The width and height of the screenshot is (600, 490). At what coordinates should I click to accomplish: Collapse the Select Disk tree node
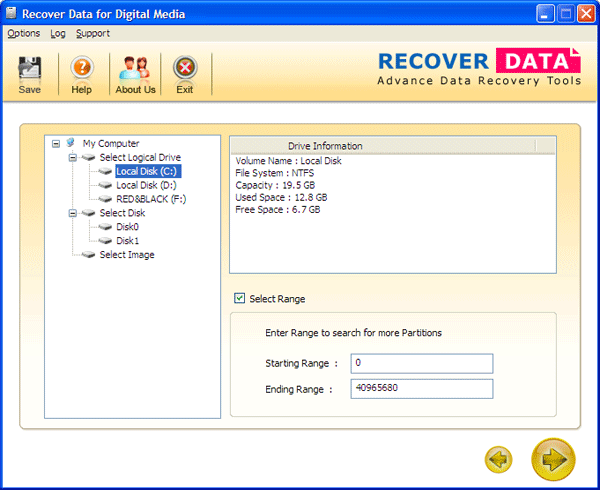click(x=73, y=213)
